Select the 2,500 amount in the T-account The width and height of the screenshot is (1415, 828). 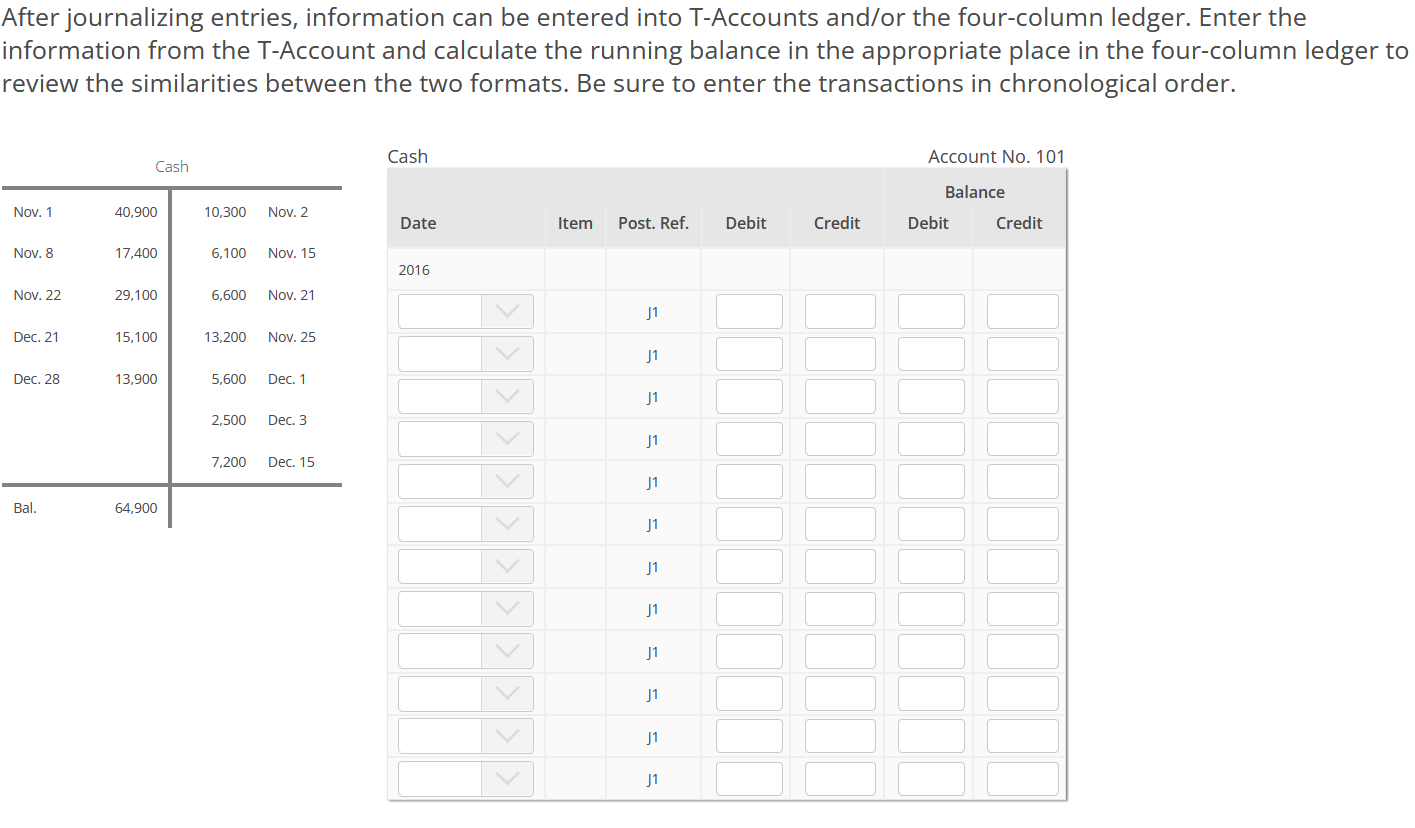click(x=229, y=420)
